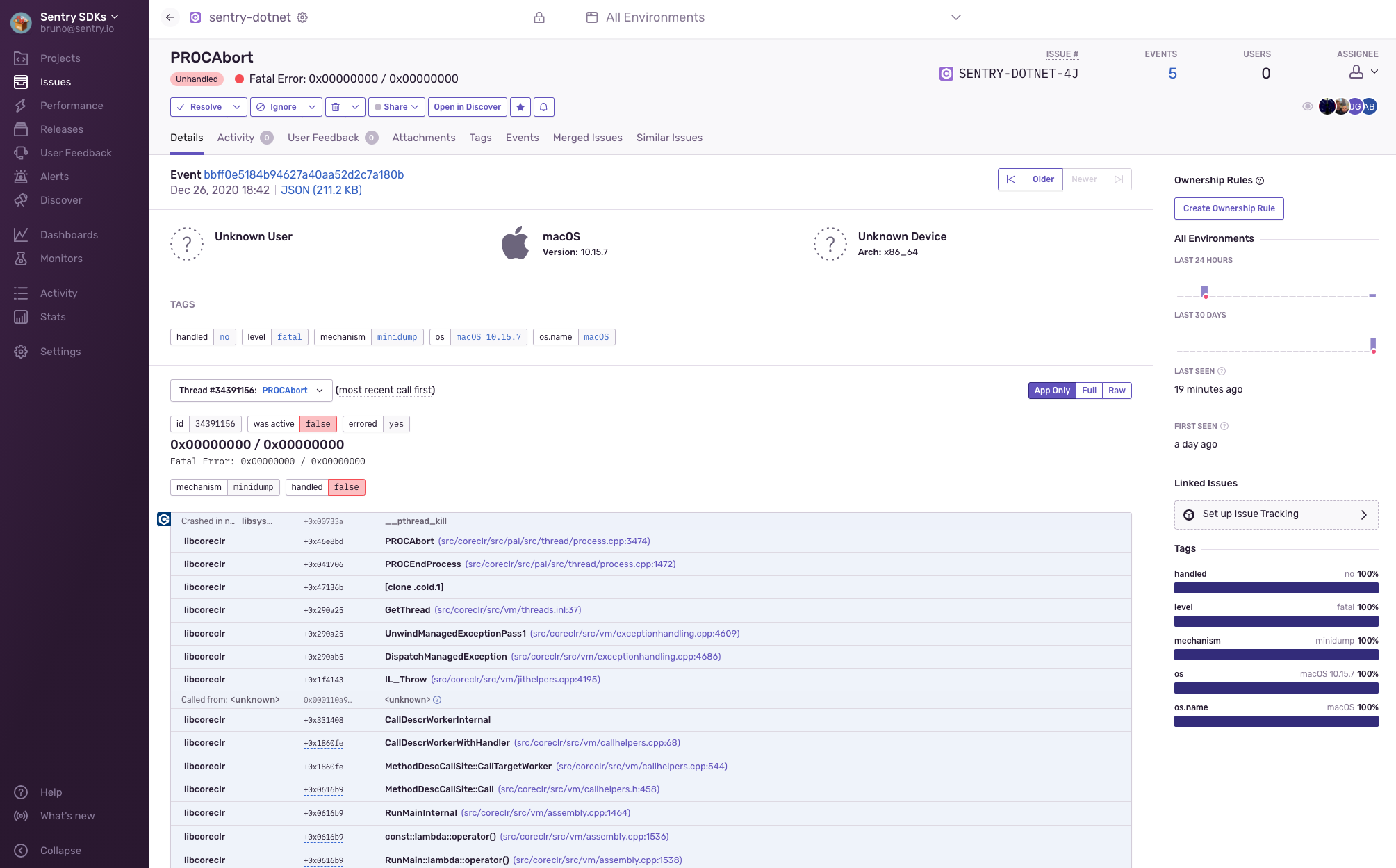Click the What's new broadcast icon

pyautogui.click(x=21, y=816)
